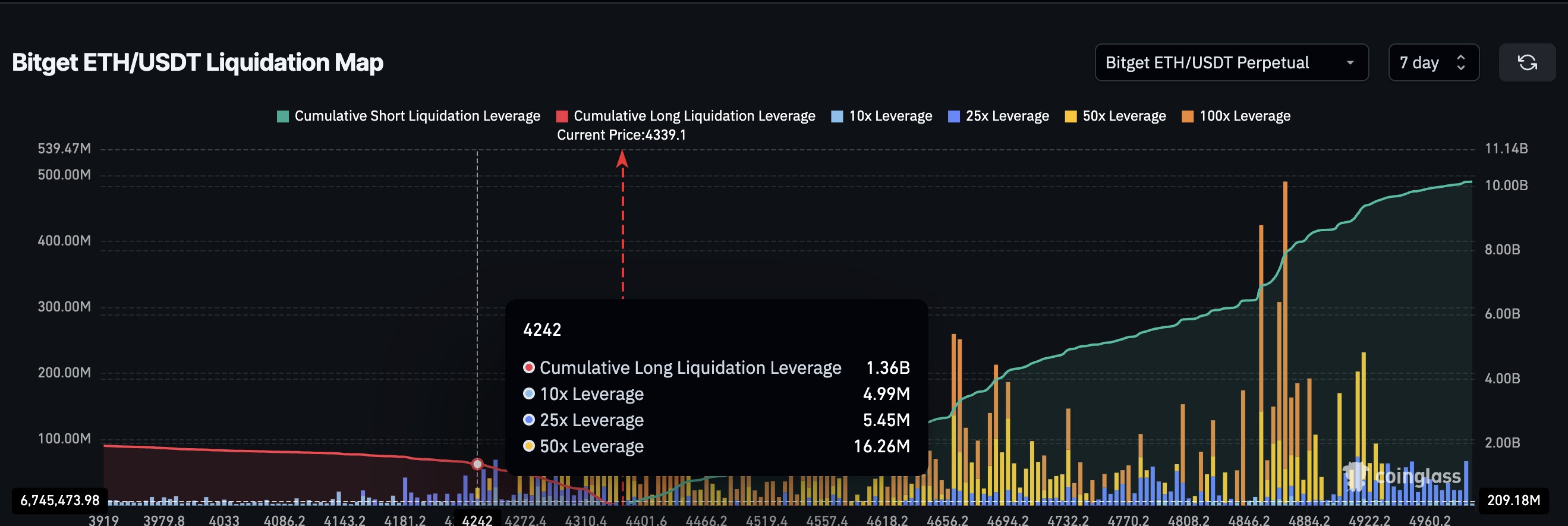Click the 1.36B value in the tooltip
Screen dimensions: 1568x526
tap(887, 368)
